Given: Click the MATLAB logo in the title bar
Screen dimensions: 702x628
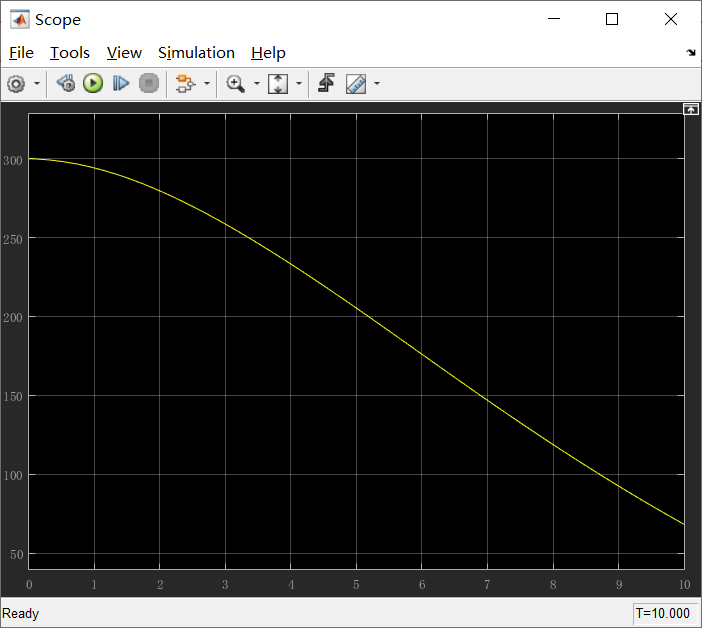Looking at the screenshot, I should pyautogui.click(x=20, y=20).
